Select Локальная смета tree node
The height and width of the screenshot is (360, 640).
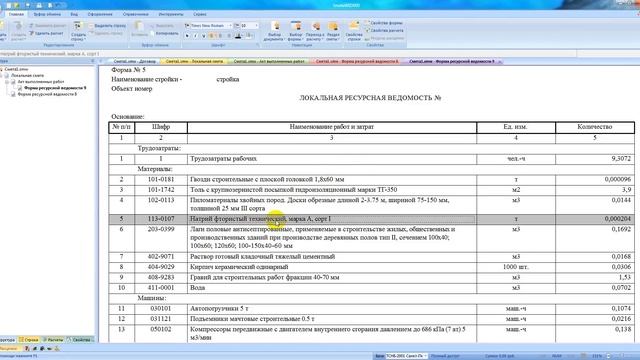coord(27,76)
